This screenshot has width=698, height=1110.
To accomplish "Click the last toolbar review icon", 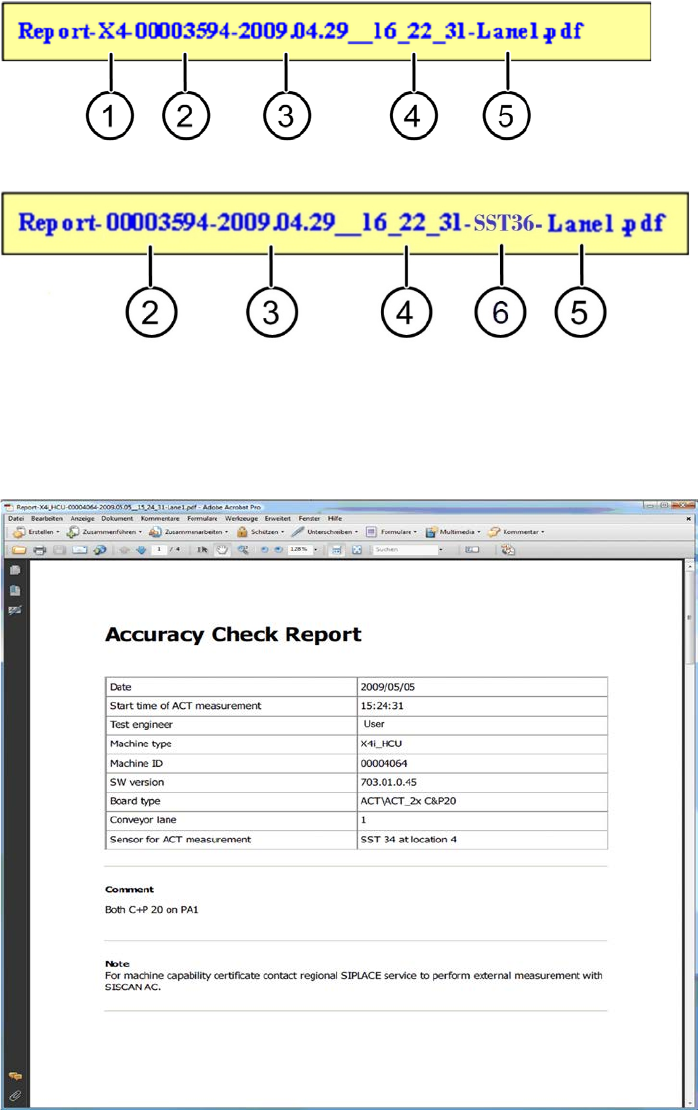I will 508,550.
